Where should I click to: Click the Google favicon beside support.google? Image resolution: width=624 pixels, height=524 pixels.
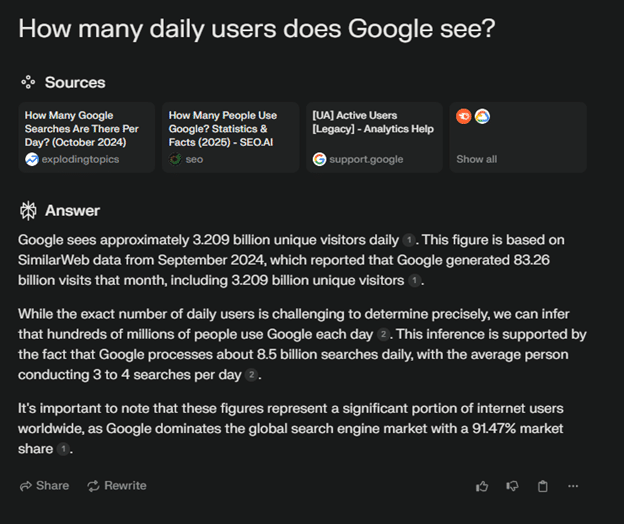(x=319, y=159)
